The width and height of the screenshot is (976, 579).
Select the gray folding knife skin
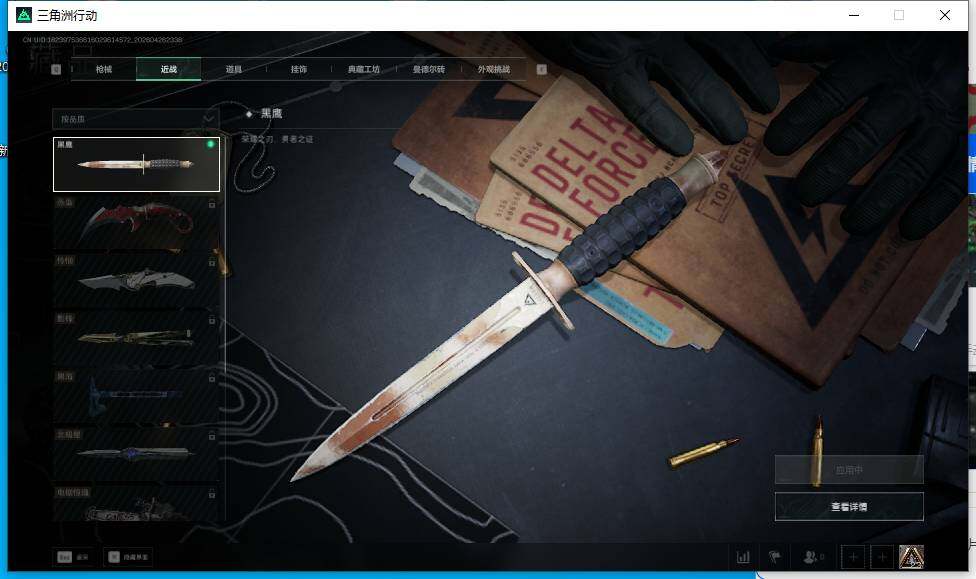click(x=136, y=281)
